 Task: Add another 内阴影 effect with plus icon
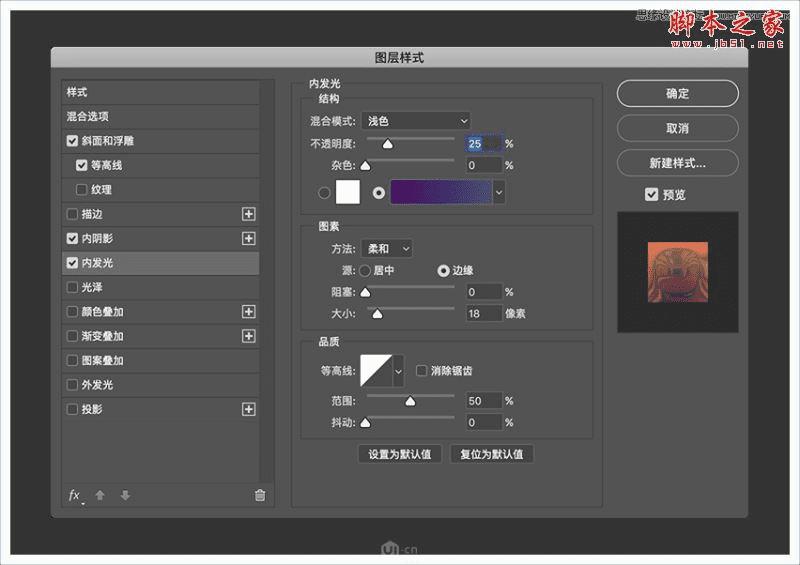248,238
